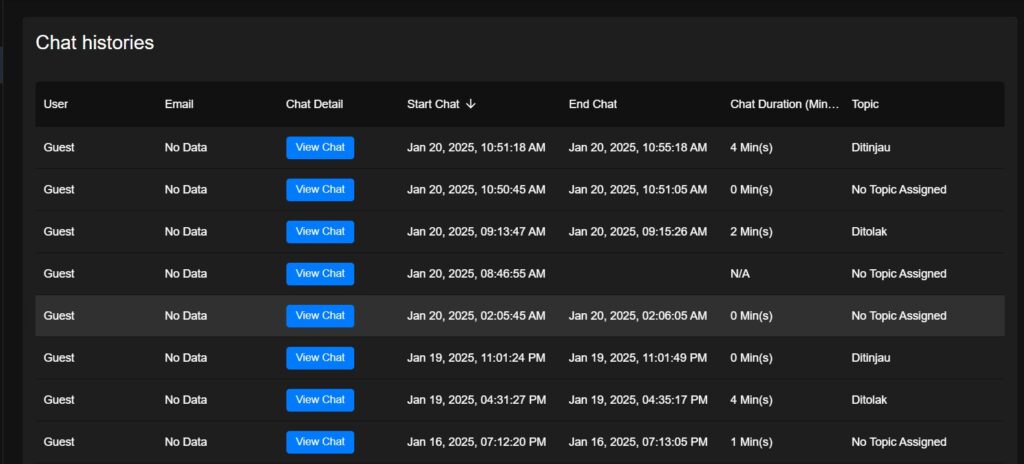
Task: Sort by the Topic column header
Action: coord(865,104)
